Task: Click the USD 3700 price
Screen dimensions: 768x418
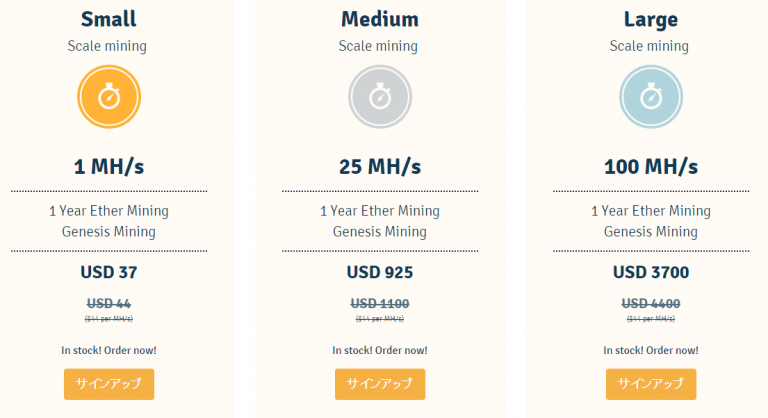Action: click(651, 272)
